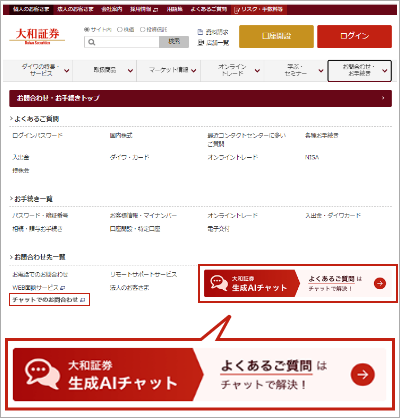
Task: Open リスク・手数料等 in the top bar
Action: pyautogui.click(x=262, y=9)
